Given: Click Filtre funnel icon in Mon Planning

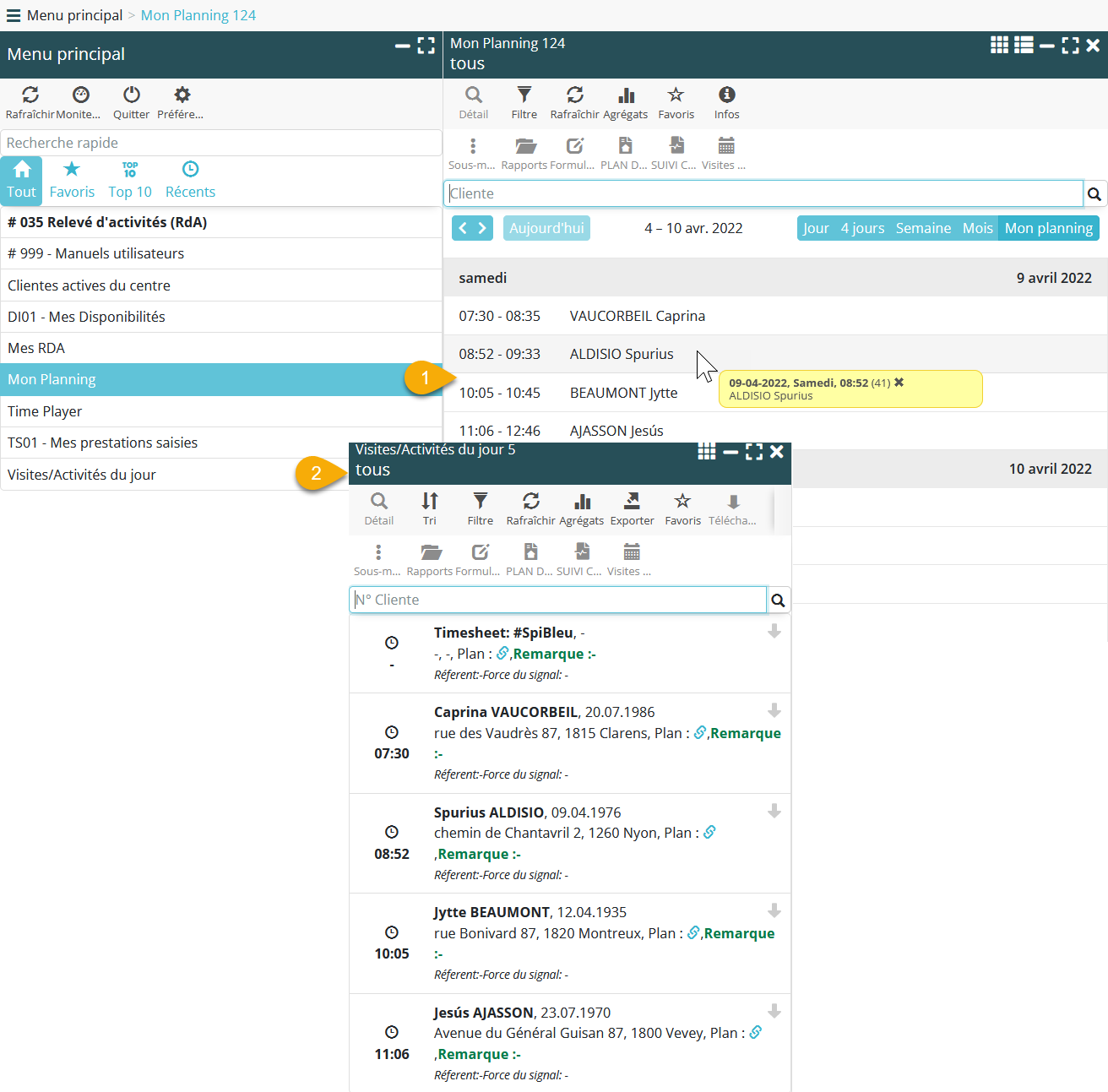Looking at the screenshot, I should (x=524, y=95).
